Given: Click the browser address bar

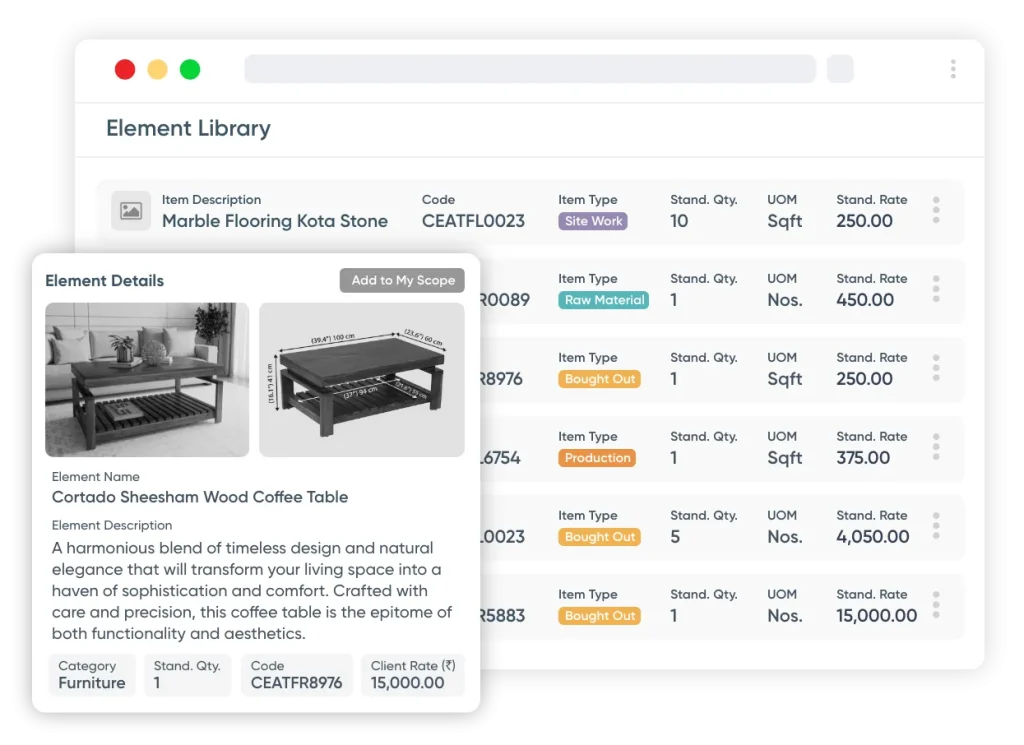Looking at the screenshot, I should click(x=530, y=69).
